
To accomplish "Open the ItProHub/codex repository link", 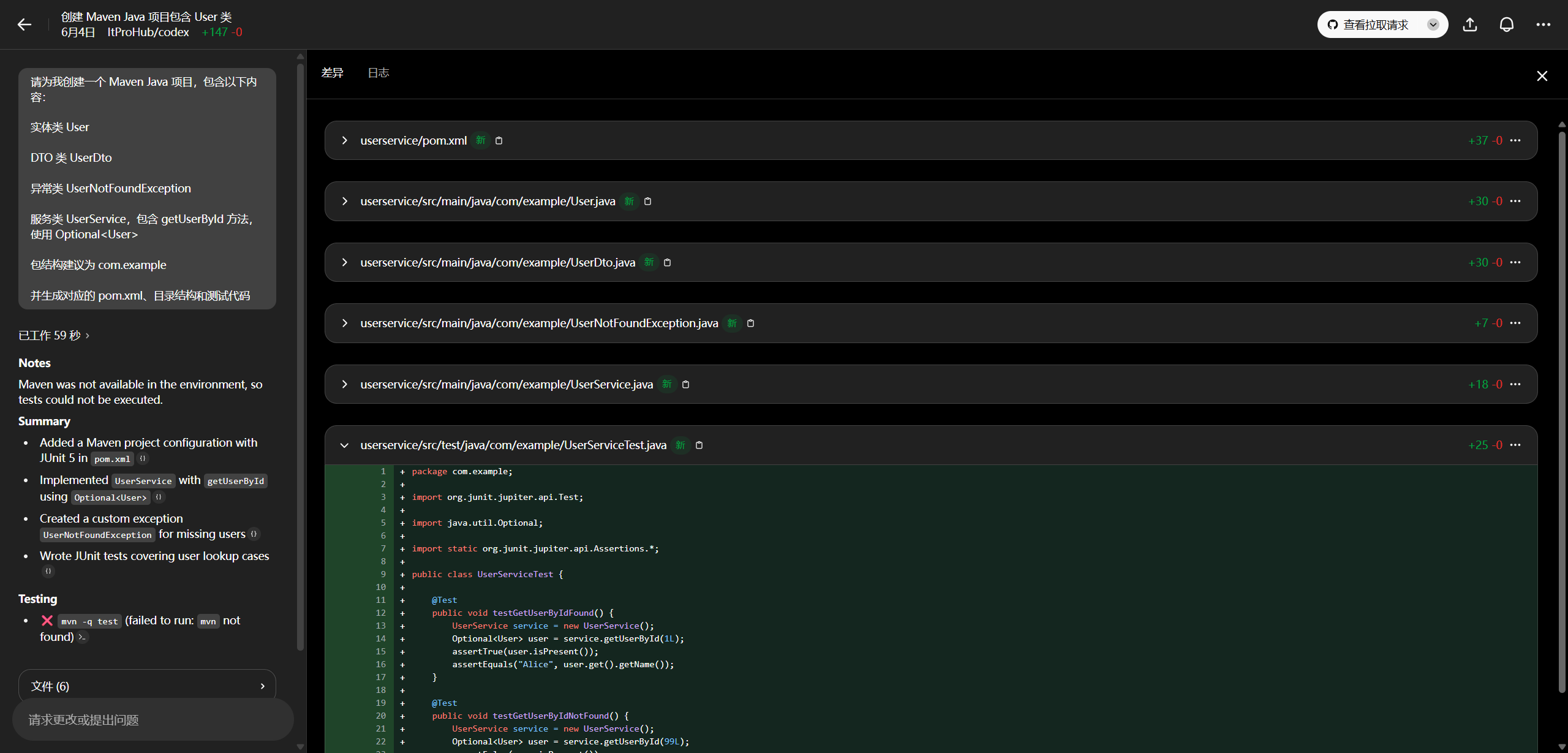I will click(148, 32).
